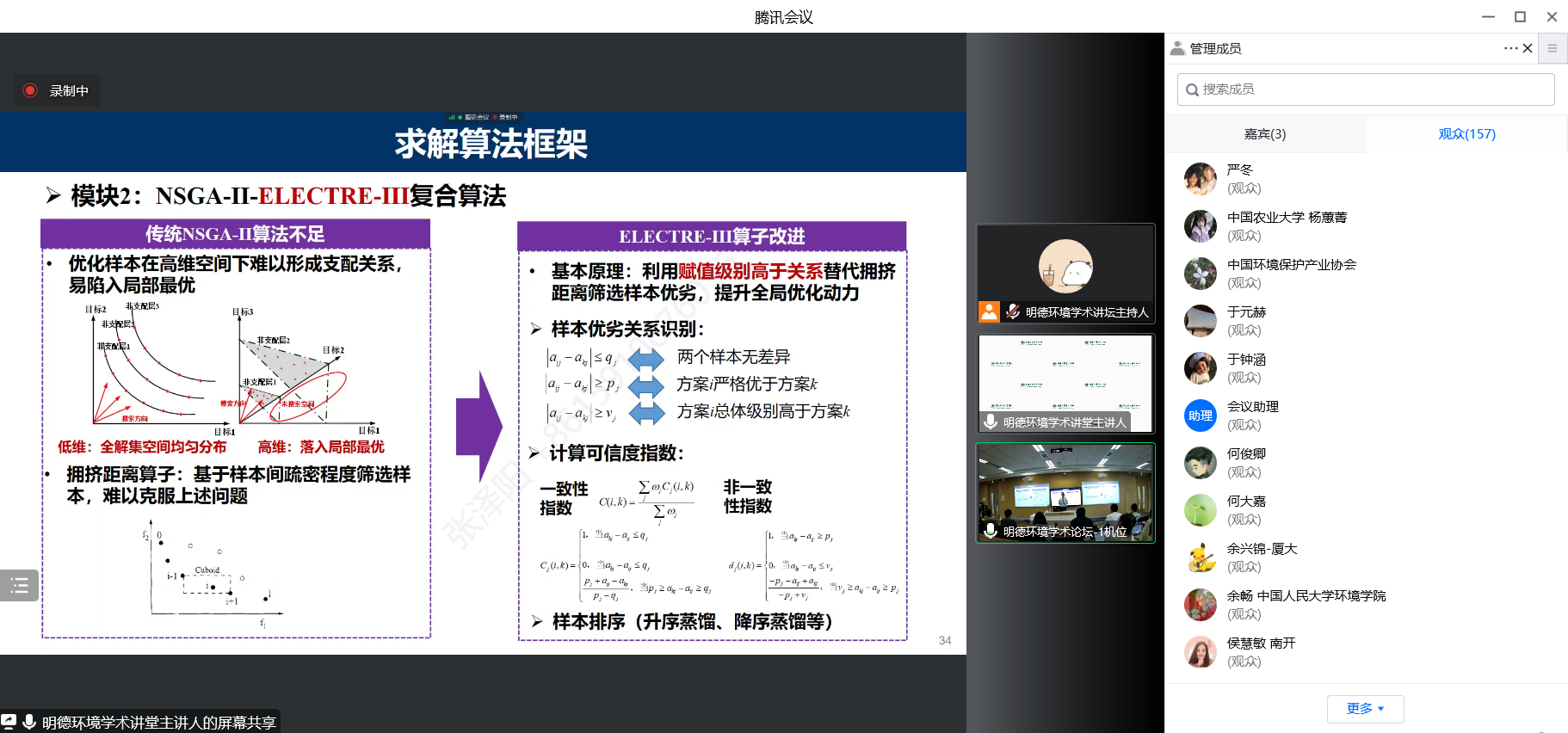Click the avatar of member 余兴锦-厦大
This screenshot has height=733, width=1568.
1200,557
